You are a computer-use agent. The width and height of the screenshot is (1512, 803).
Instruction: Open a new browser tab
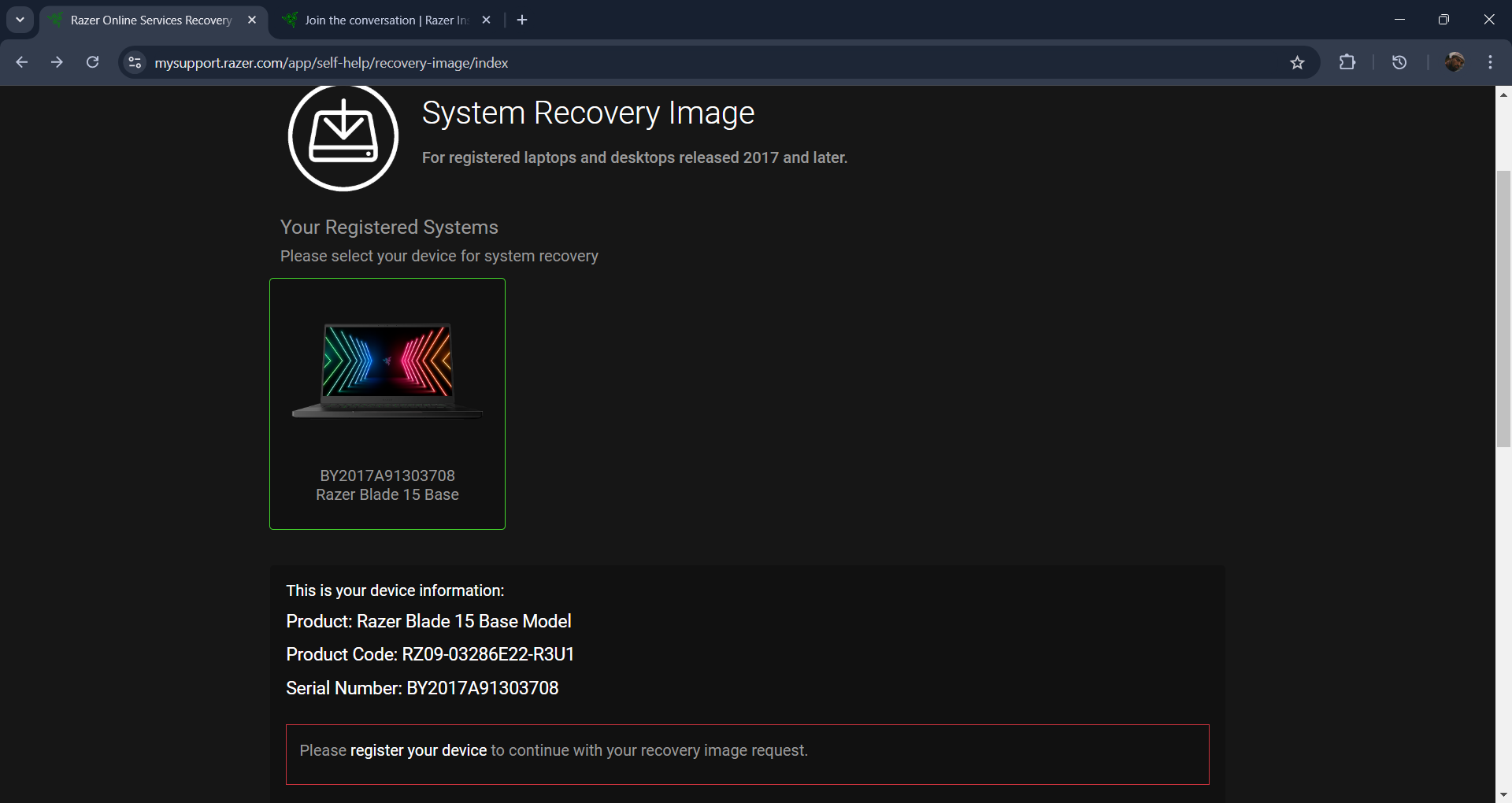click(x=522, y=20)
